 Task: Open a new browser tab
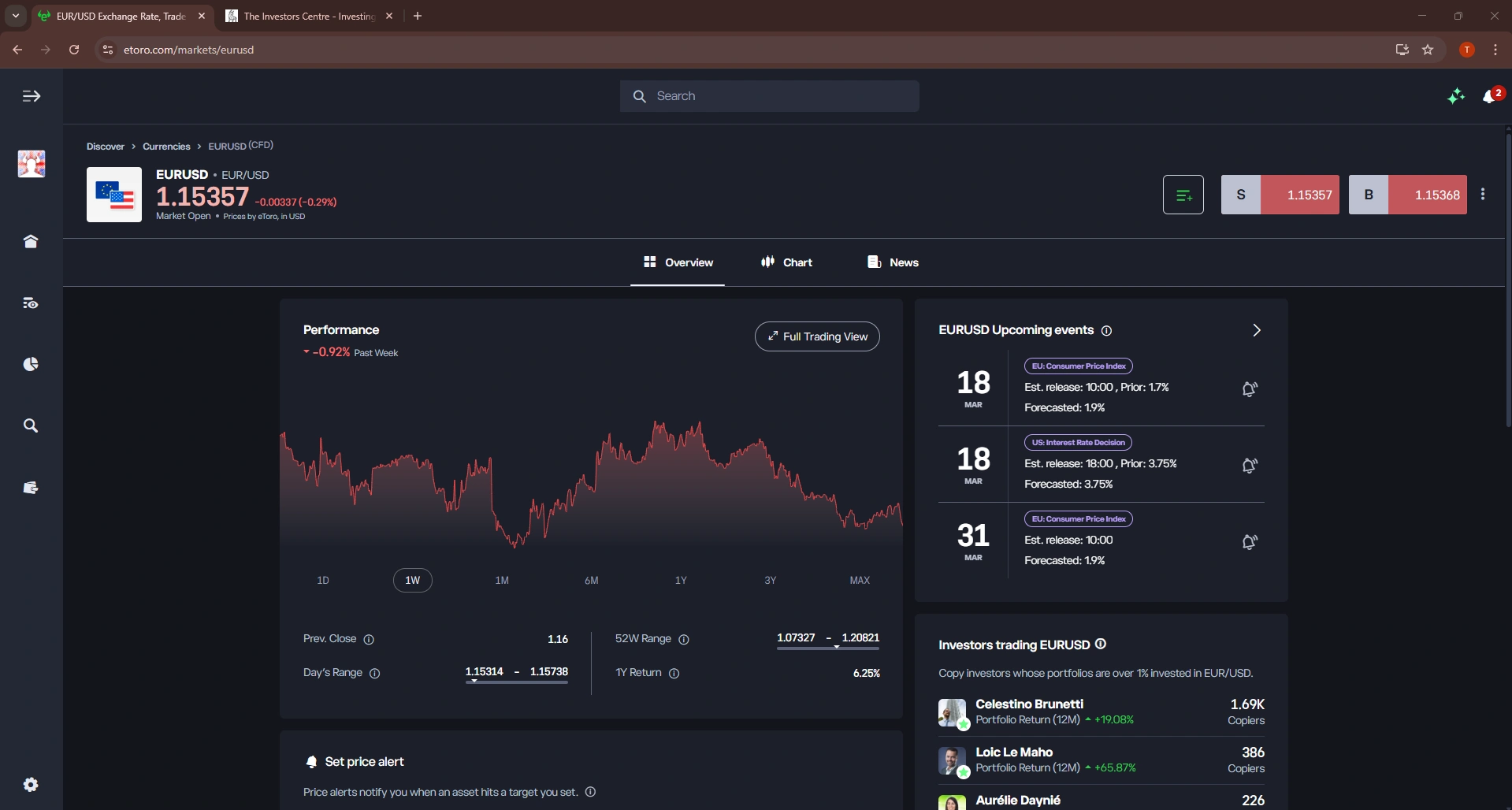(418, 16)
